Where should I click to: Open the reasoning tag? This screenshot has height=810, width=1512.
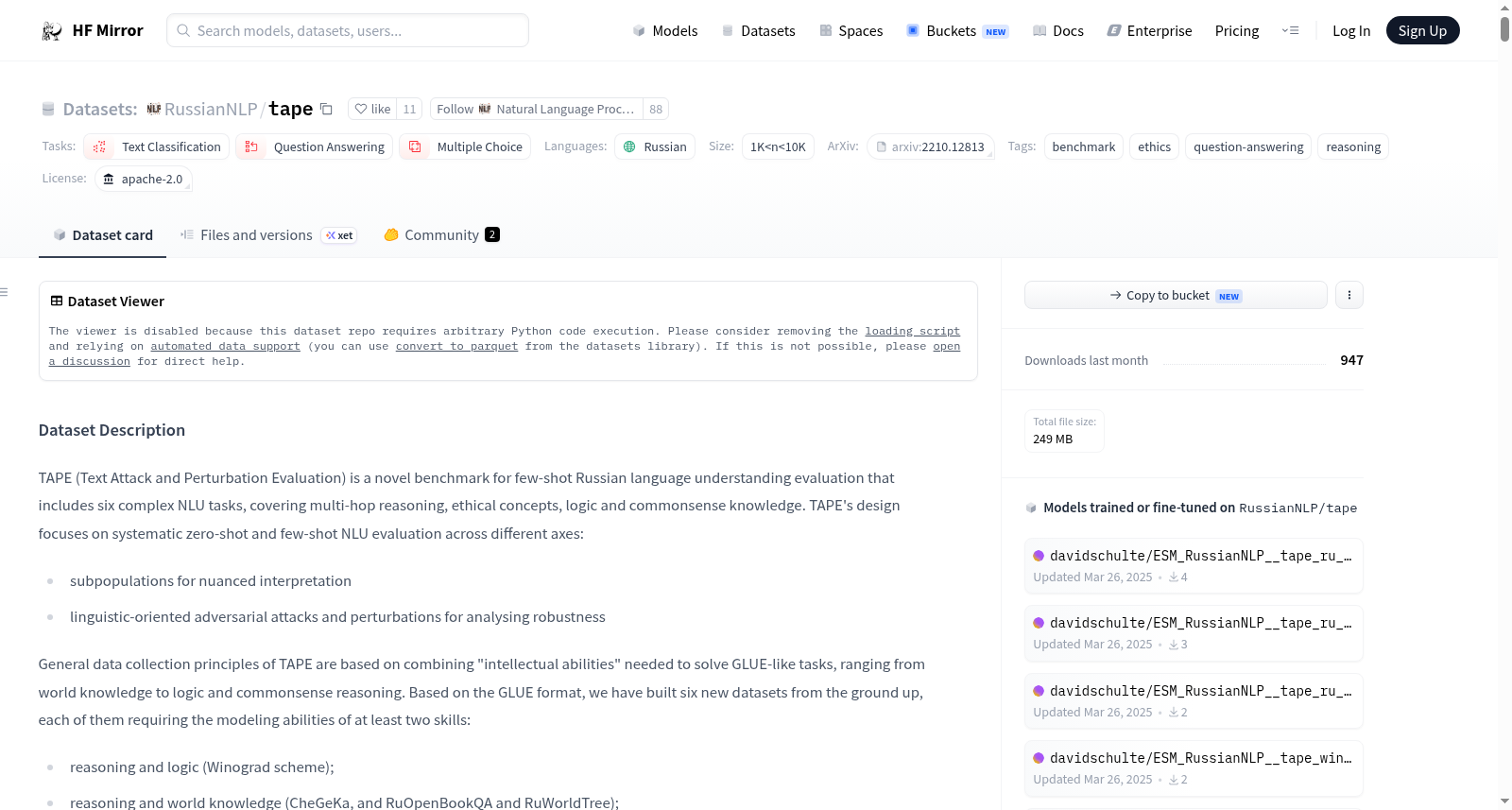1353,146
